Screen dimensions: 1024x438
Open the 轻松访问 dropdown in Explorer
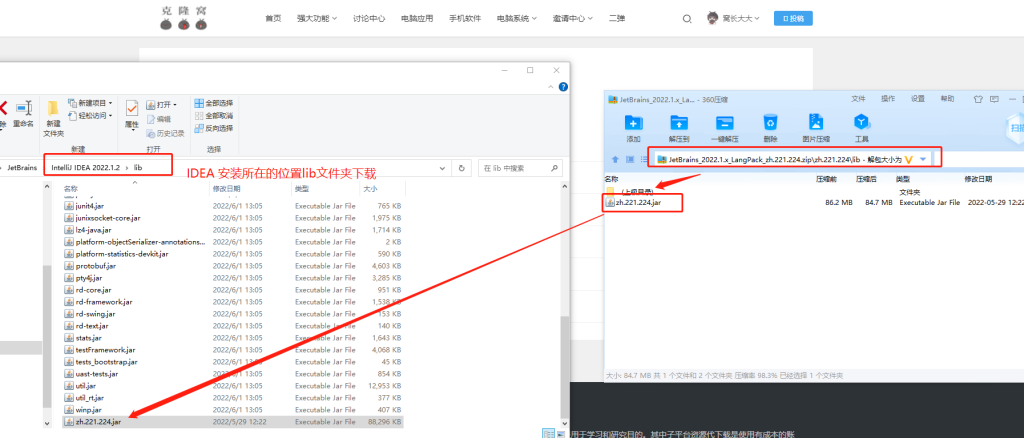90,116
